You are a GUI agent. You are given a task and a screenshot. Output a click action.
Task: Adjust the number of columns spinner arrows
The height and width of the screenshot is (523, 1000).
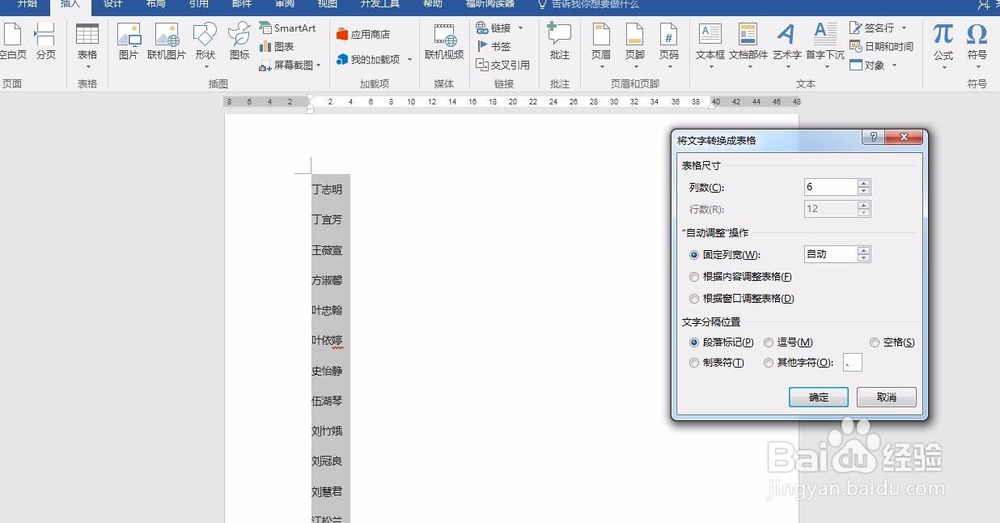click(864, 187)
